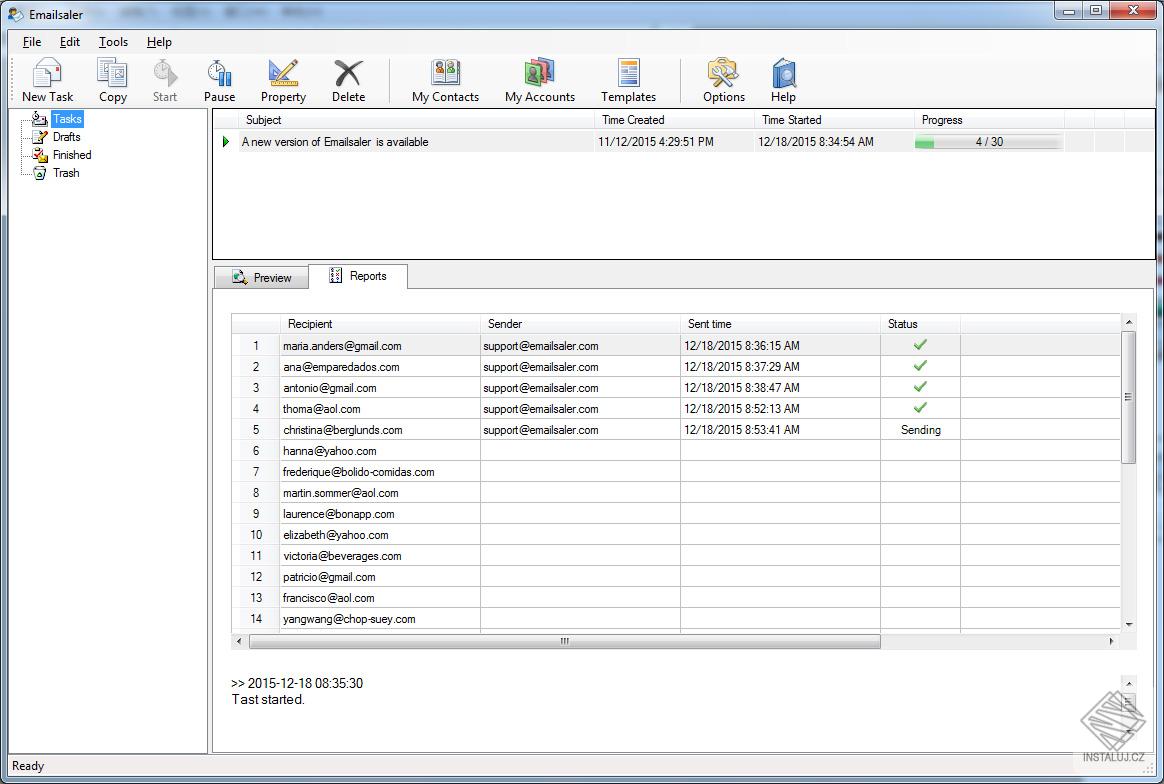Screen dimensions: 1164x784
Task: Select the Tasks folder in tree
Action: click(67, 119)
